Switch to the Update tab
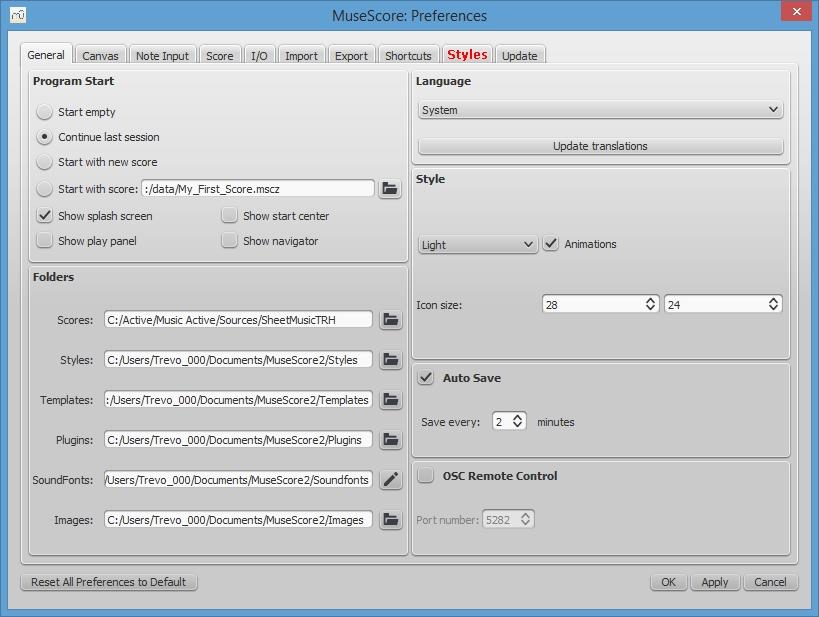819x617 pixels. click(519, 55)
